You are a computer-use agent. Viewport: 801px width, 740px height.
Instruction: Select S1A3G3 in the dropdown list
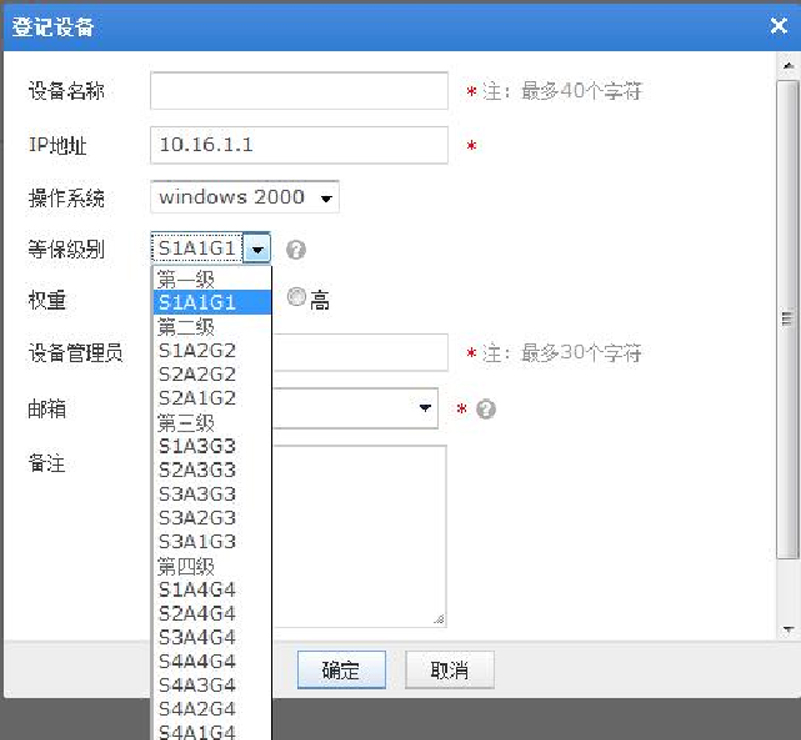212,446
